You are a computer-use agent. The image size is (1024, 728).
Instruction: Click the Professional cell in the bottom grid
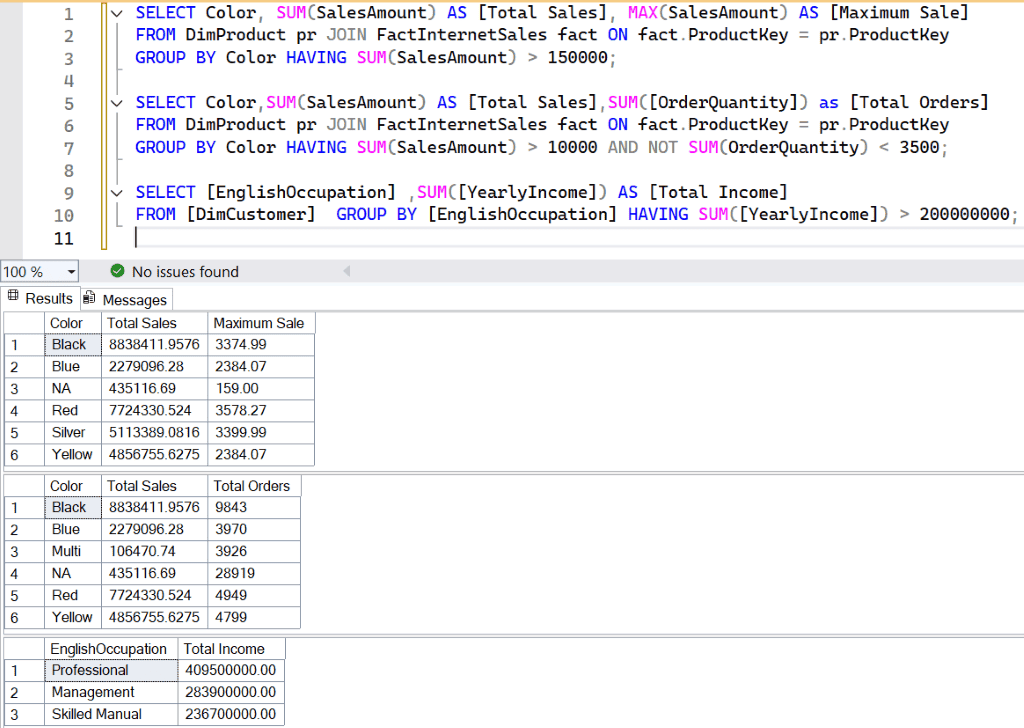coord(91,670)
